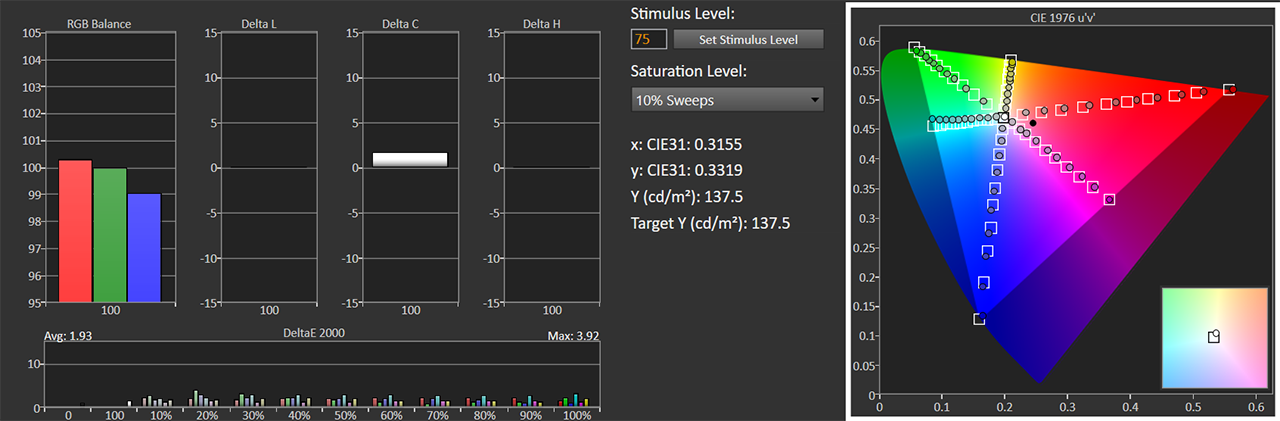Click the blue bar in RGB Balance
This screenshot has width=1280, height=421.
(x=144, y=246)
